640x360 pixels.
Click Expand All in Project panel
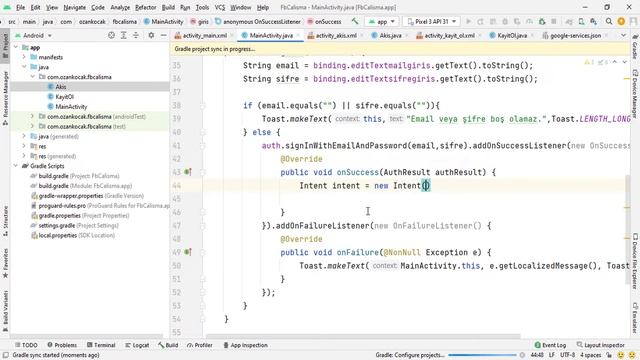tap(124, 36)
